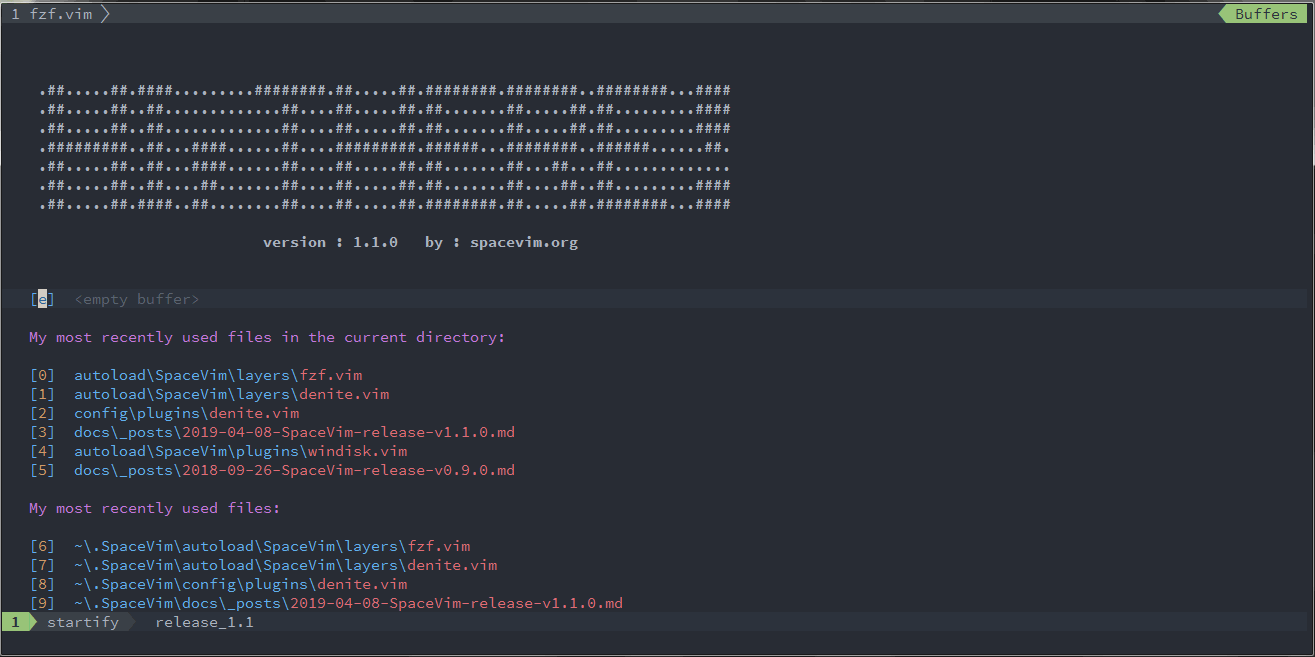Click the index marker [0]
Screen dimensions: 1315x657
42,375
